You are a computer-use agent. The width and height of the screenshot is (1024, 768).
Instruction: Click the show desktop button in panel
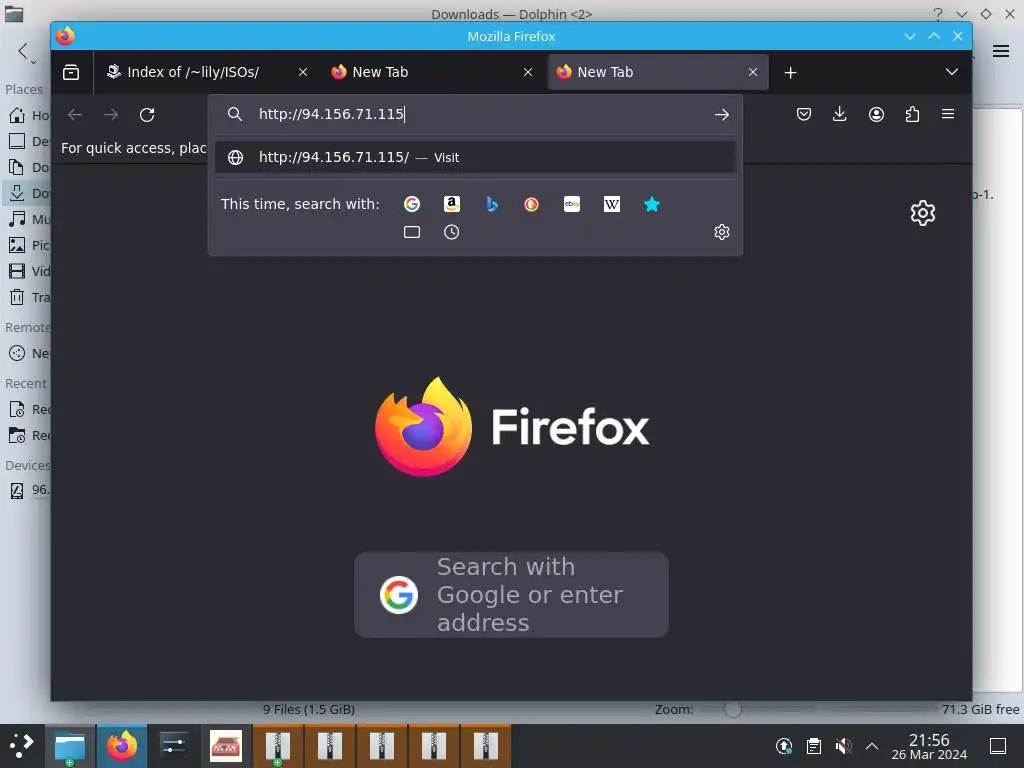point(998,746)
